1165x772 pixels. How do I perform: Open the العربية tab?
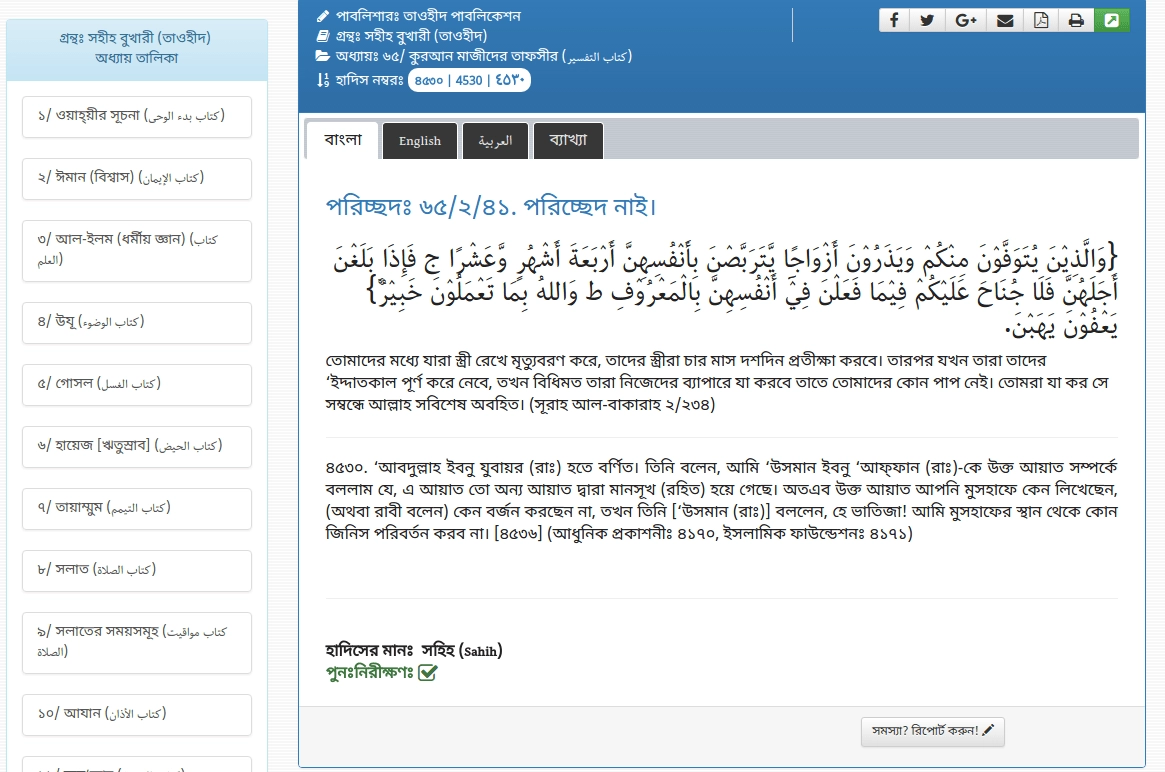pos(495,141)
